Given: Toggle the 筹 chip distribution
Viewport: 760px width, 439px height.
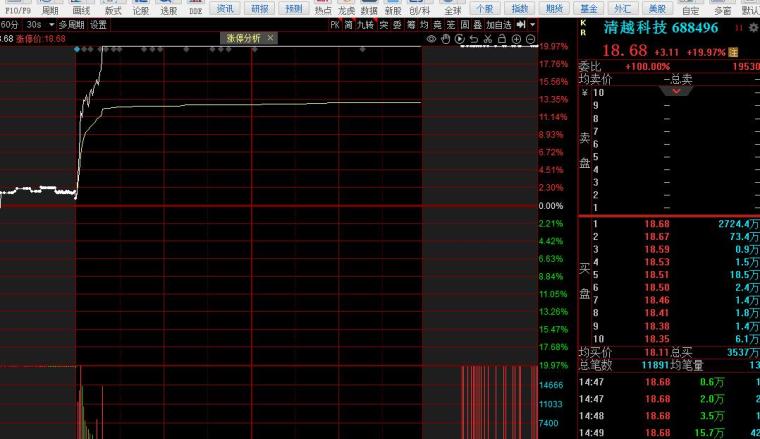Looking at the screenshot, I should pos(411,25).
